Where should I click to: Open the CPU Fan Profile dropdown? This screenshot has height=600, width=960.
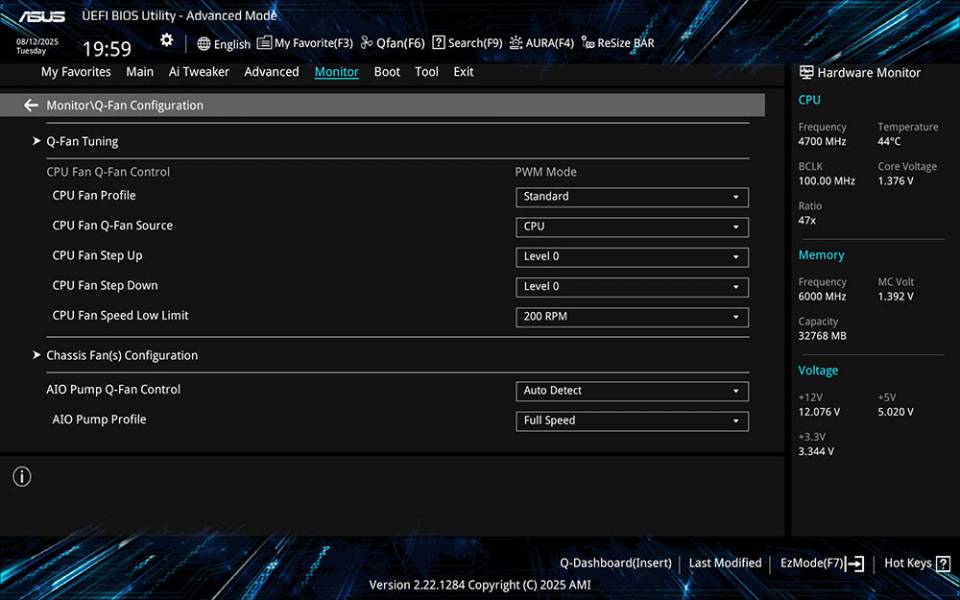(631, 197)
